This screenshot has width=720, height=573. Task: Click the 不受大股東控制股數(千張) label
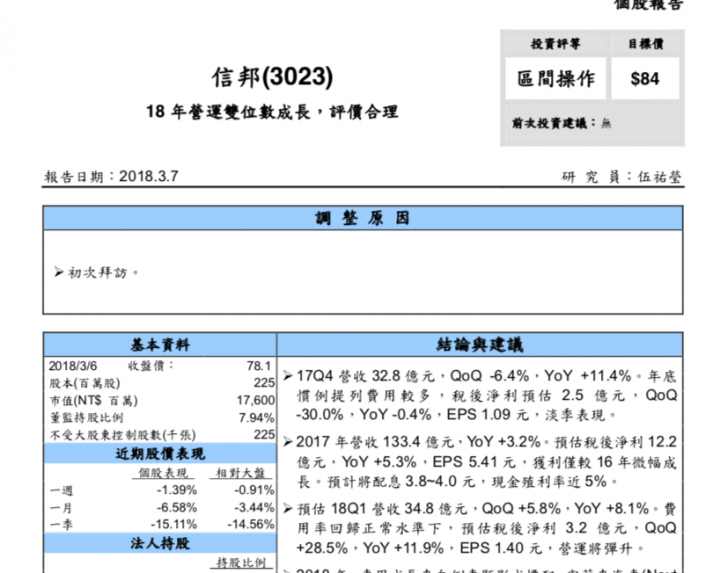pyautogui.click(x=123, y=435)
